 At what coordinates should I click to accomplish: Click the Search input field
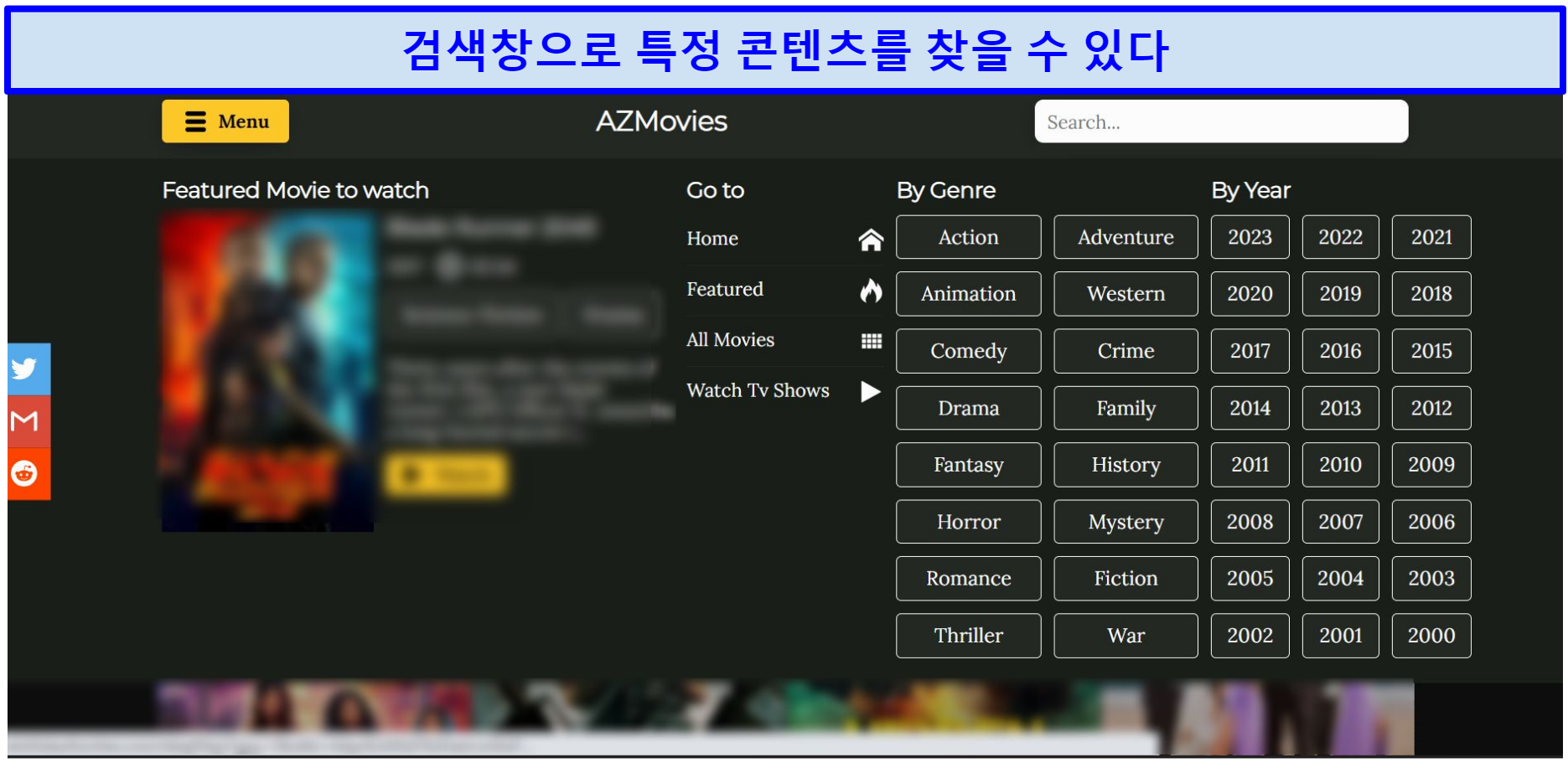(x=1220, y=122)
